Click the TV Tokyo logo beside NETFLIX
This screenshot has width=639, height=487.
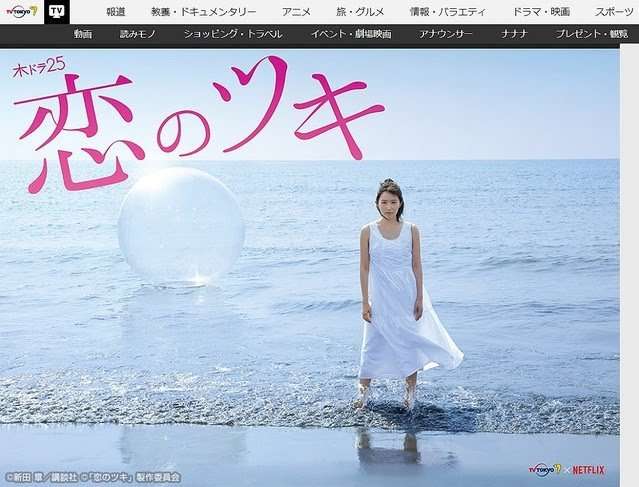(545, 469)
